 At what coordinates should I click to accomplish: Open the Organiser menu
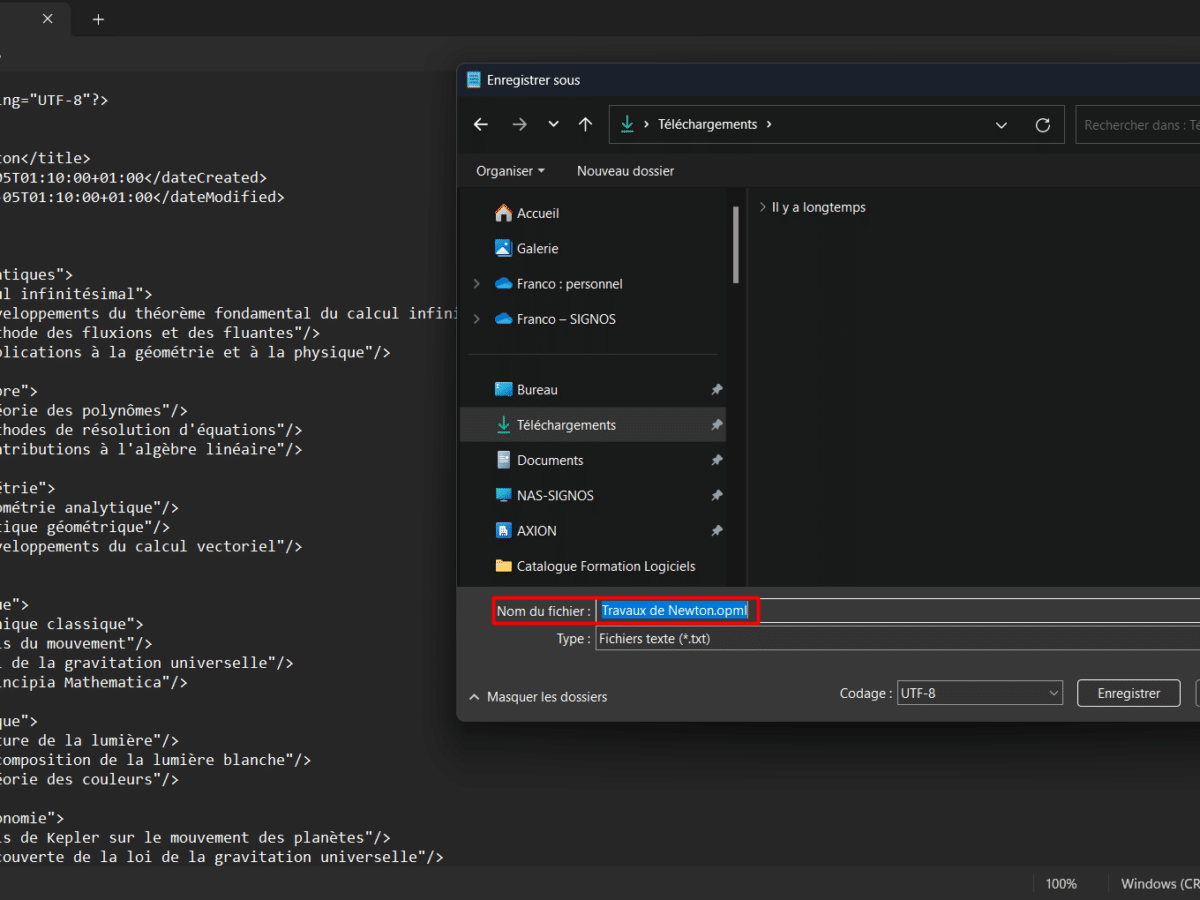(510, 171)
